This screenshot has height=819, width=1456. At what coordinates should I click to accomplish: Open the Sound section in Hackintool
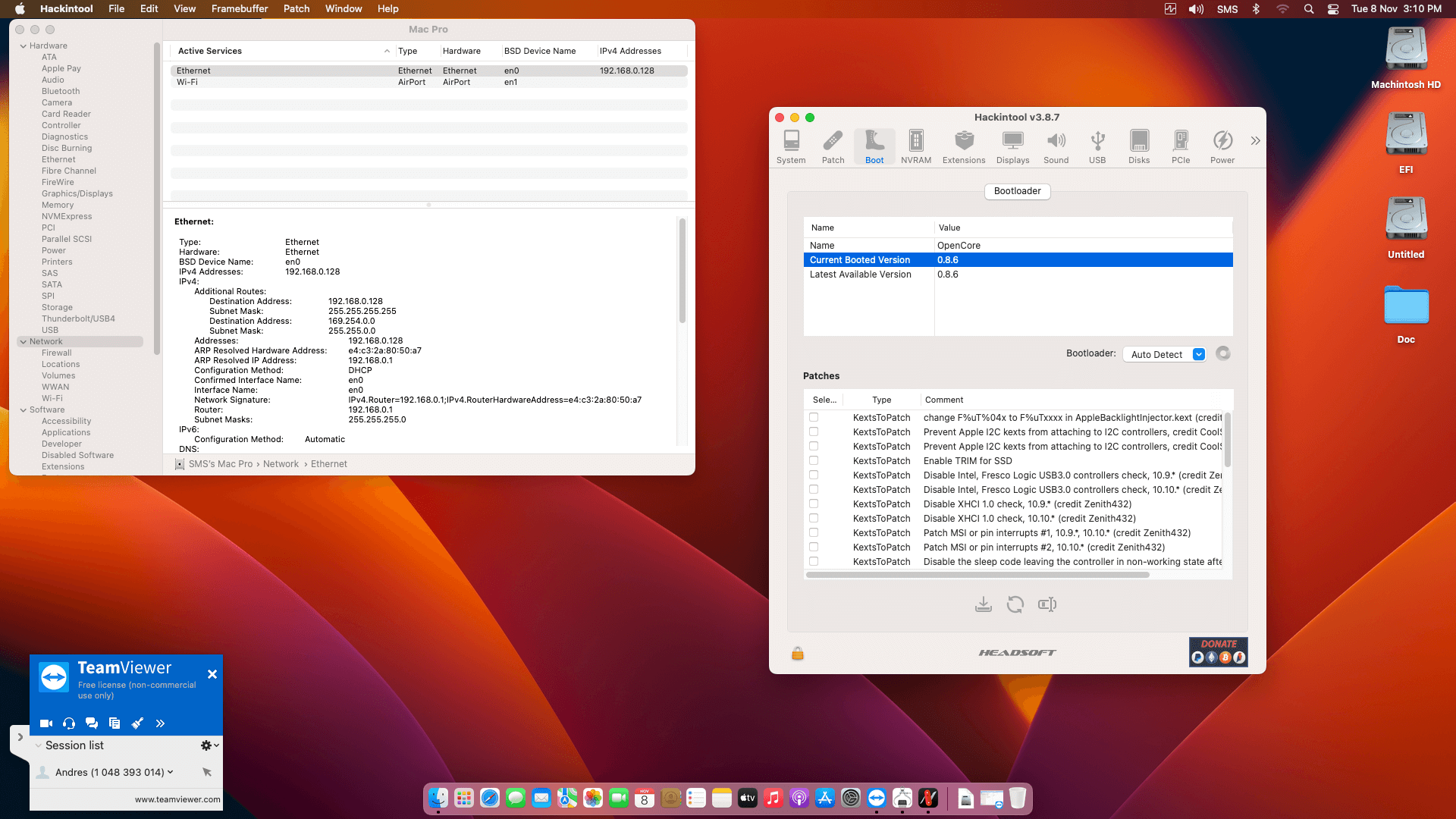[1056, 146]
